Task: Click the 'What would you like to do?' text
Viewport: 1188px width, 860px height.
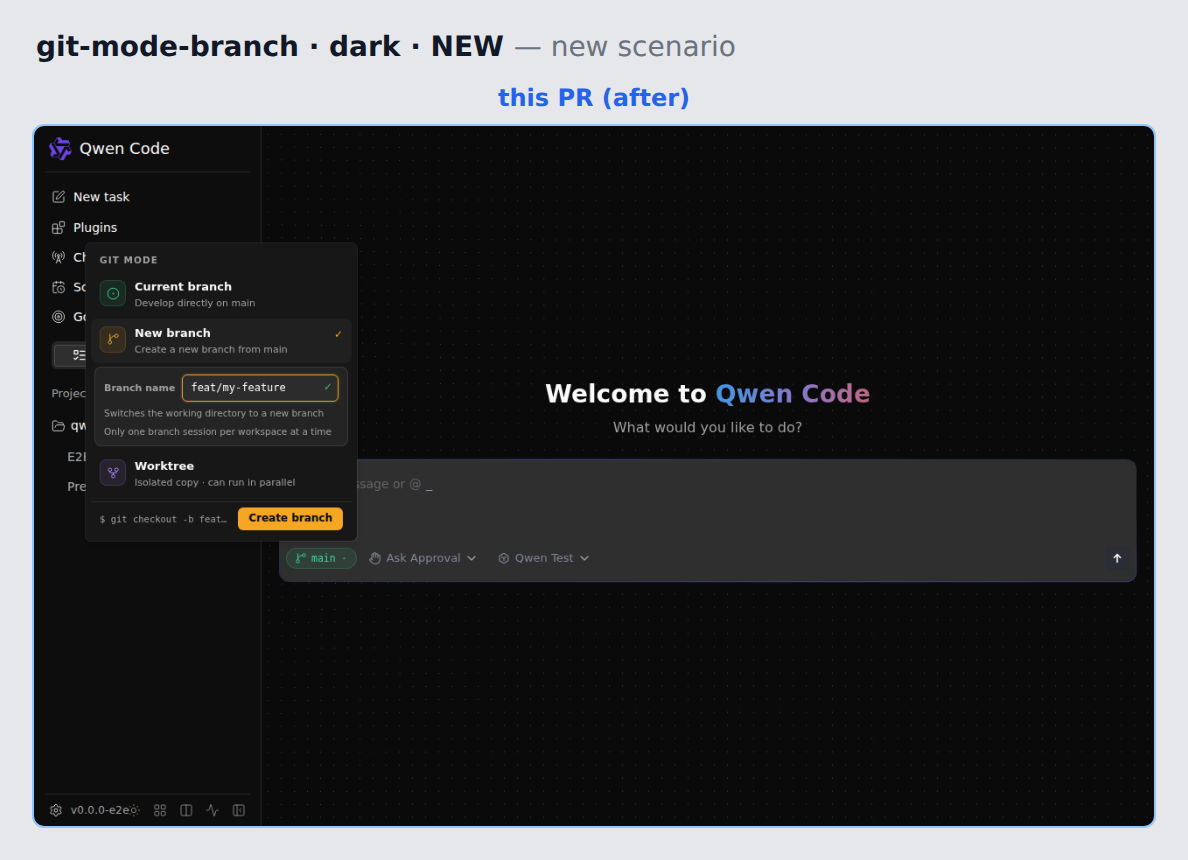Action: pos(707,427)
